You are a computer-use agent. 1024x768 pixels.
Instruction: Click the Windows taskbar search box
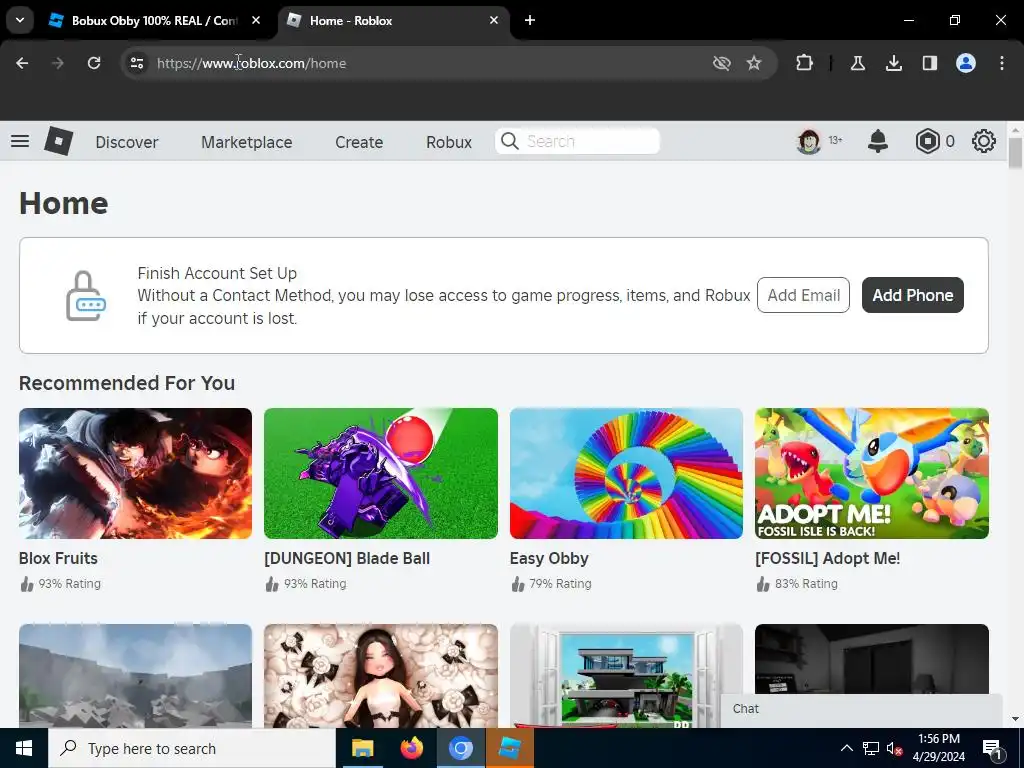point(192,748)
